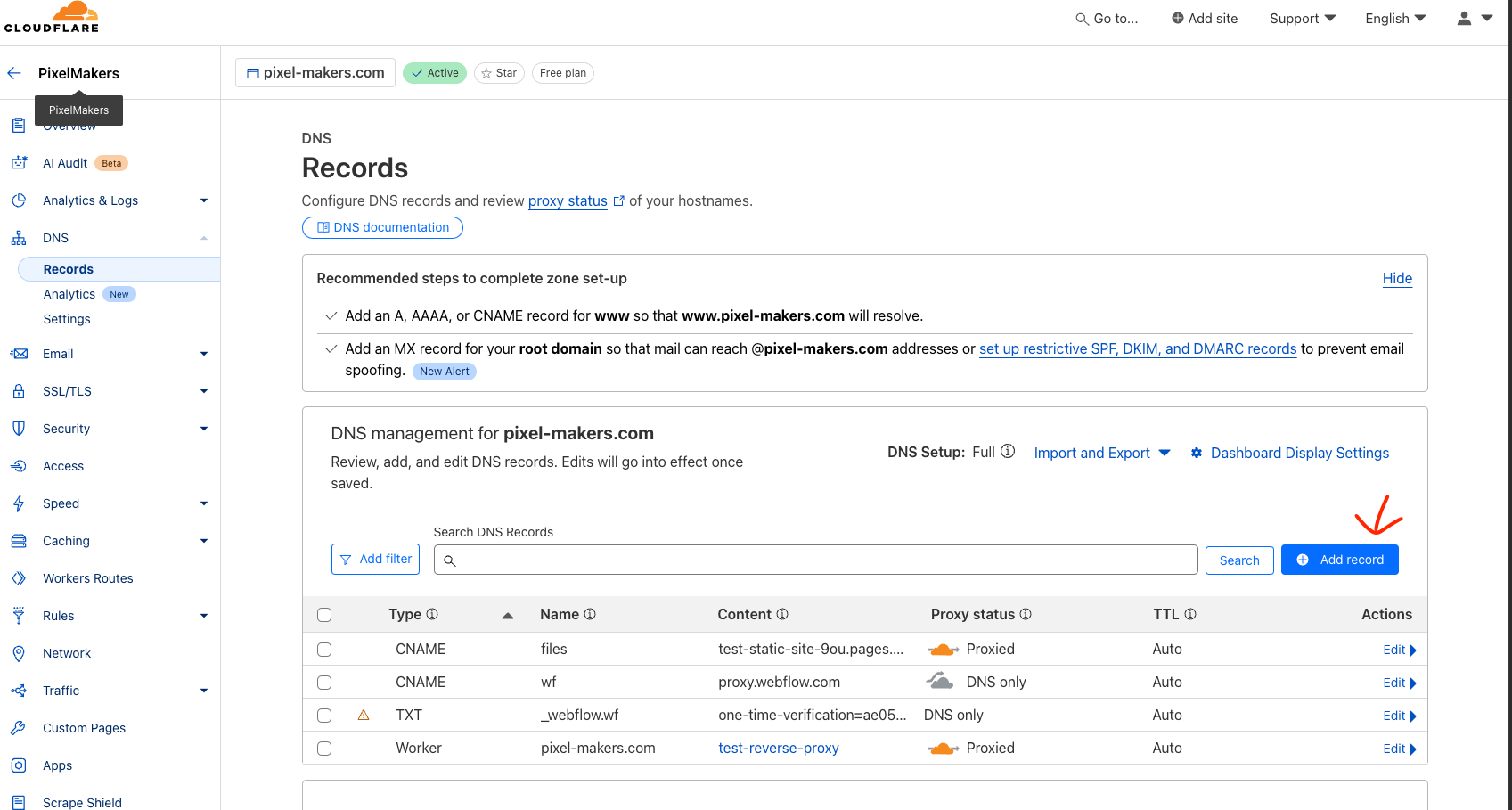Open the English language dropdown
Screen dimensions: 1512x810
click(x=1395, y=18)
